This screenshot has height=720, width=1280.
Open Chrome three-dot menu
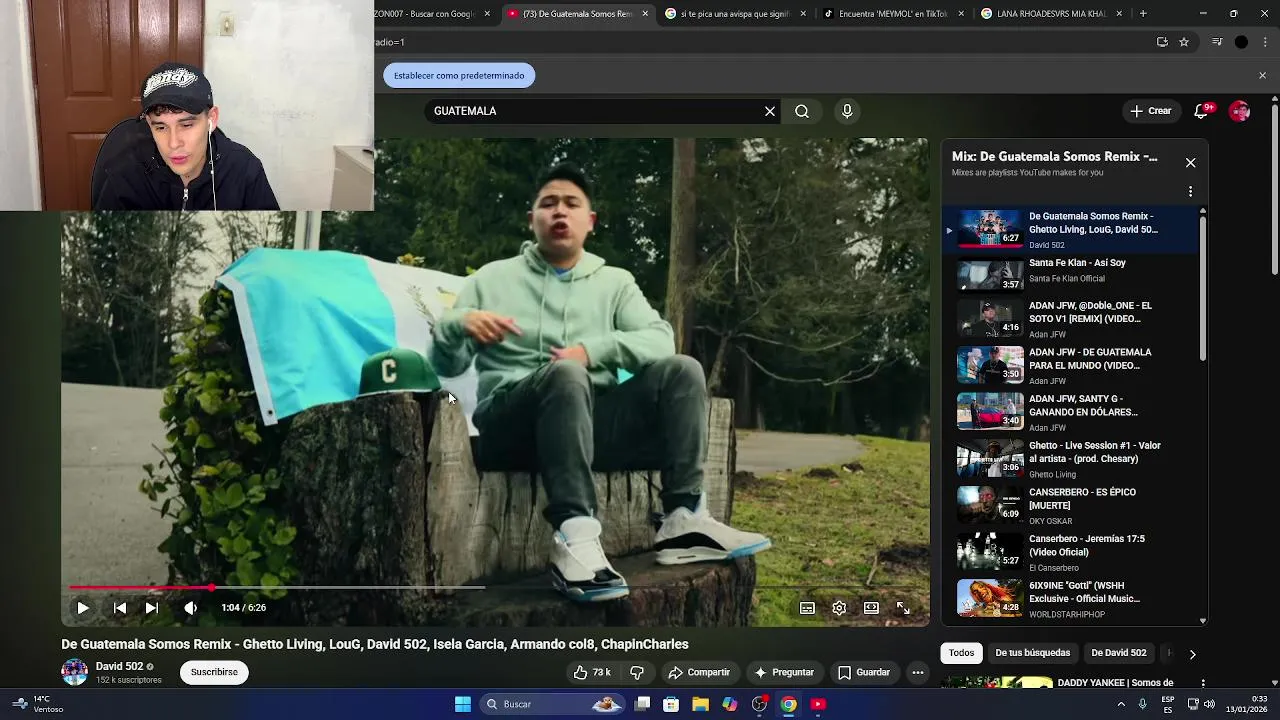1266,42
